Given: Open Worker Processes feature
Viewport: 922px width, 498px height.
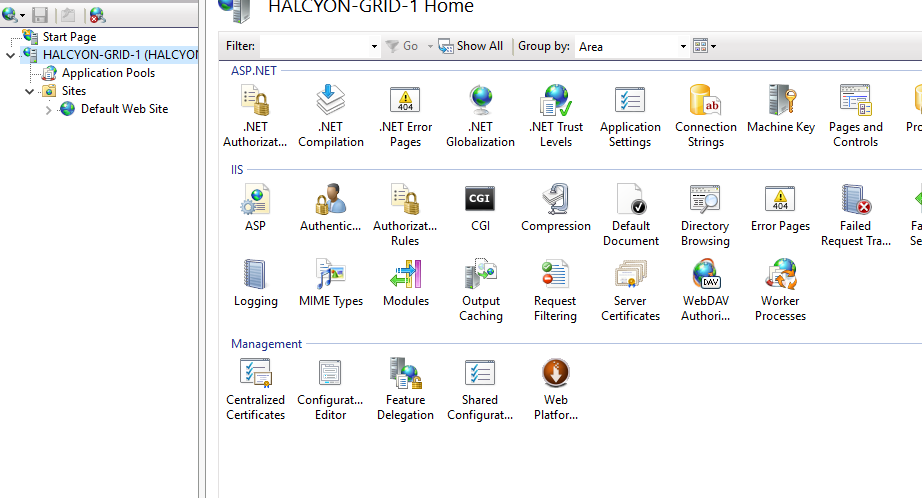Looking at the screenshot, I should click(781, 290).
